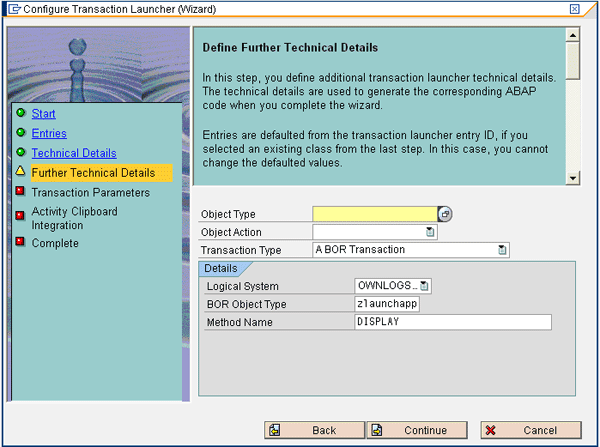This screenshot has height=447, width=600.
Task: Open the Entries step link
Action: click(x=49, y=133)
